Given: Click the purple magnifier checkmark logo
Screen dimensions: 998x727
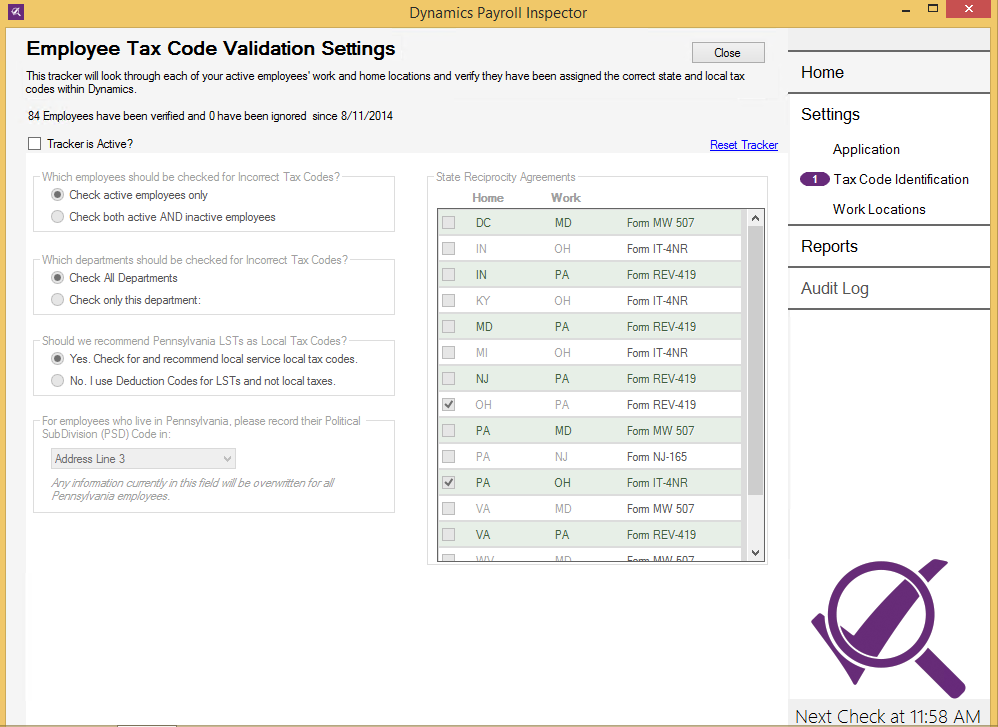Looking at the screenshot, I should (x=889, y=627).
